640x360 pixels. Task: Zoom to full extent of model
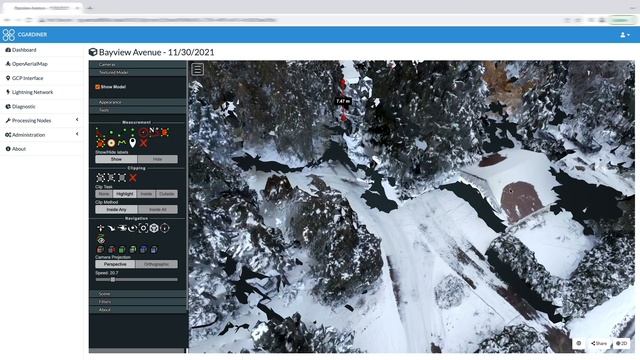[143, 228]
